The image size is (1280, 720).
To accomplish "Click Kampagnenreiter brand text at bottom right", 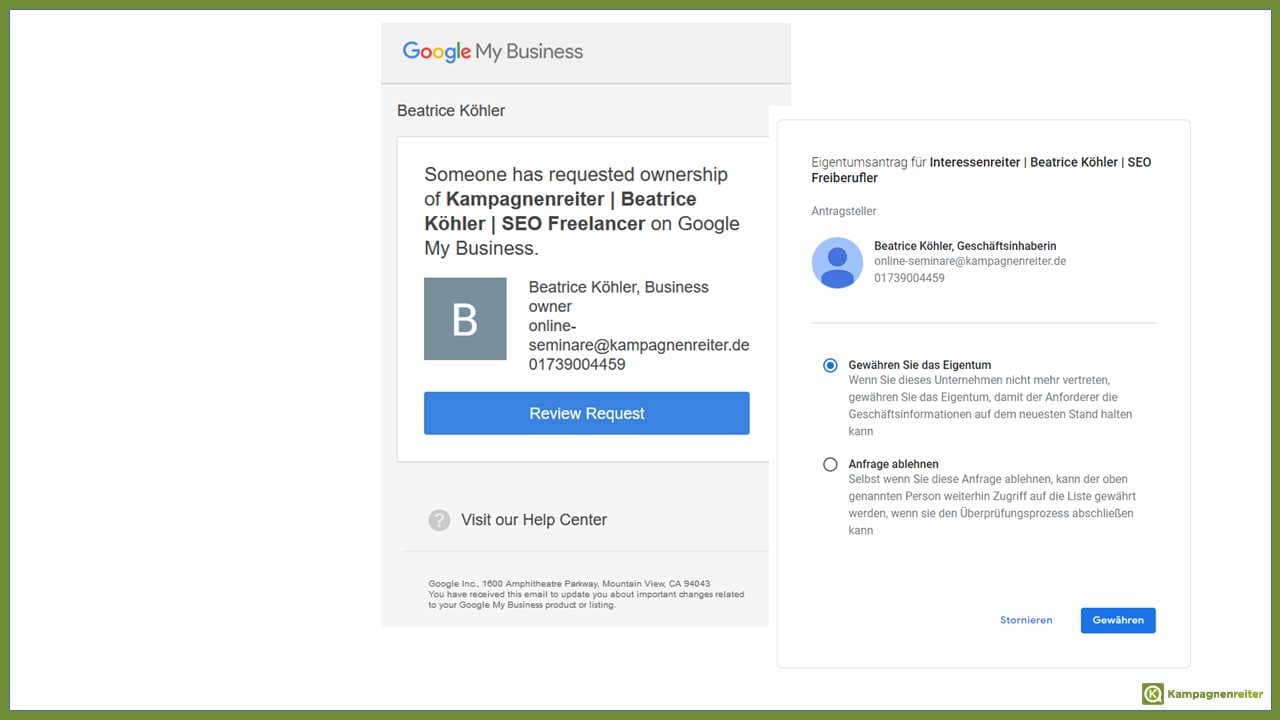I will pos(1215,694).
